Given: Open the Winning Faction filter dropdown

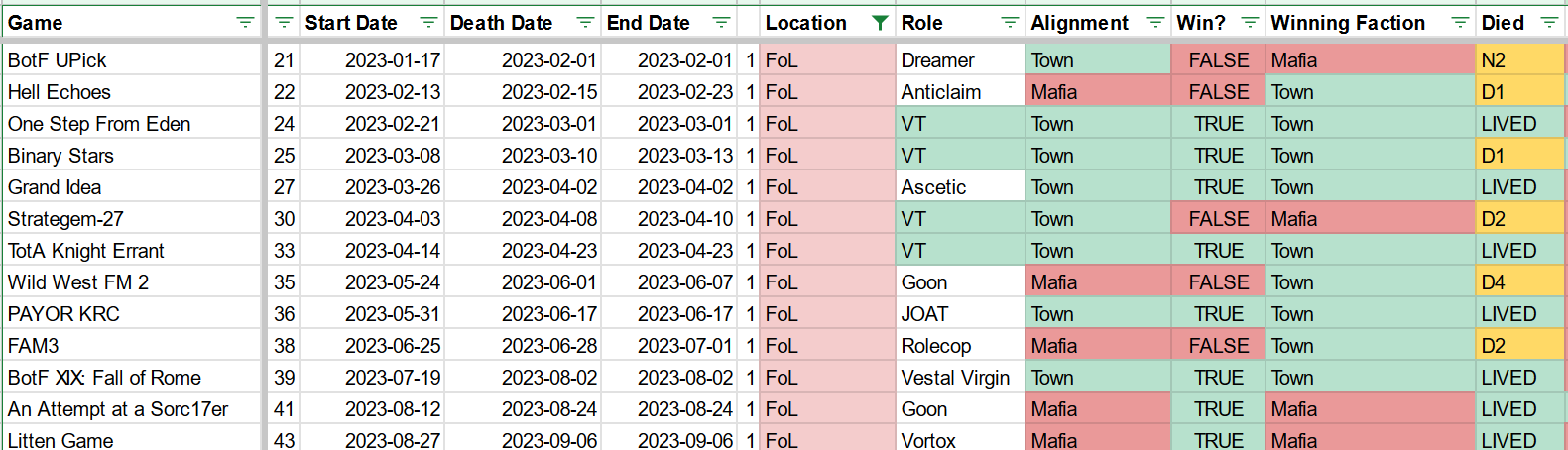Looking at the screenshot, I should click(x=1460, y=23).
